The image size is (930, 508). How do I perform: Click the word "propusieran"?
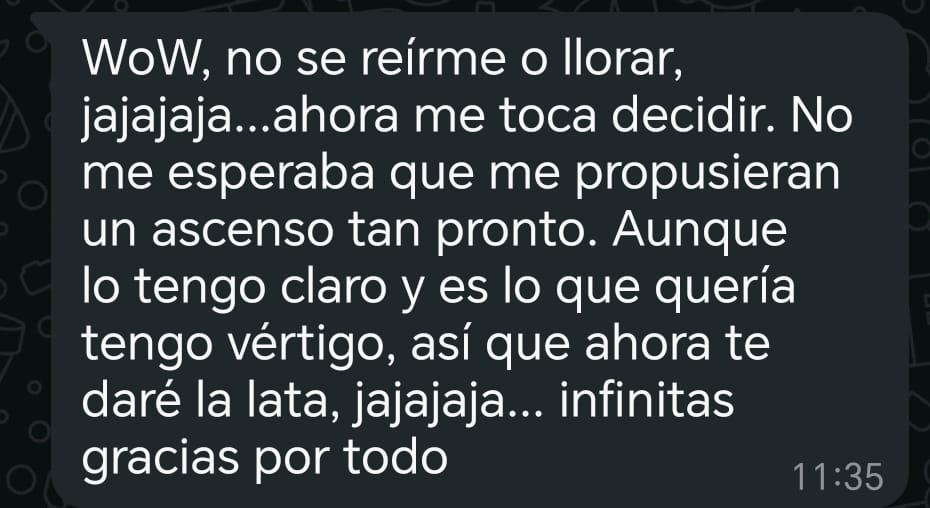pyautogui.click(x=708, y=176)
